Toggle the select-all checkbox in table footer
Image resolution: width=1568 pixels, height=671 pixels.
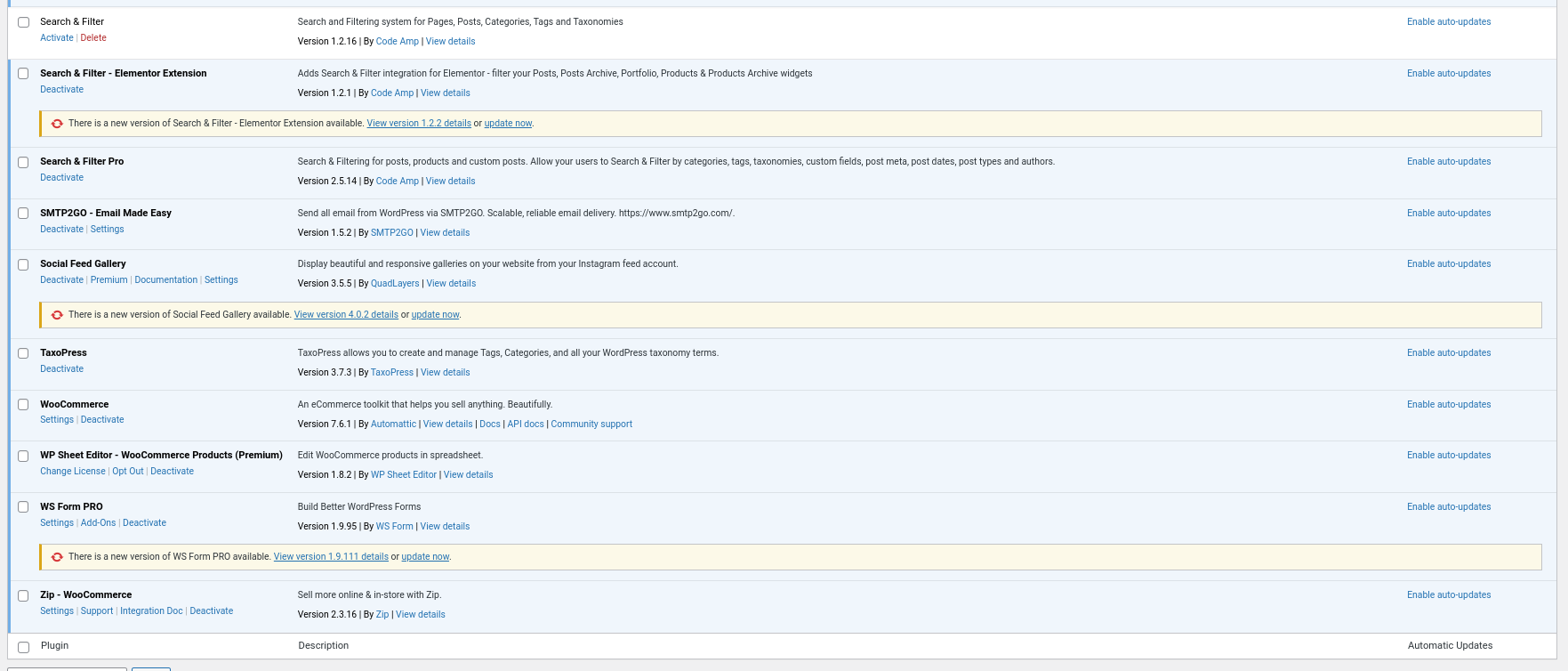(24, 647)
